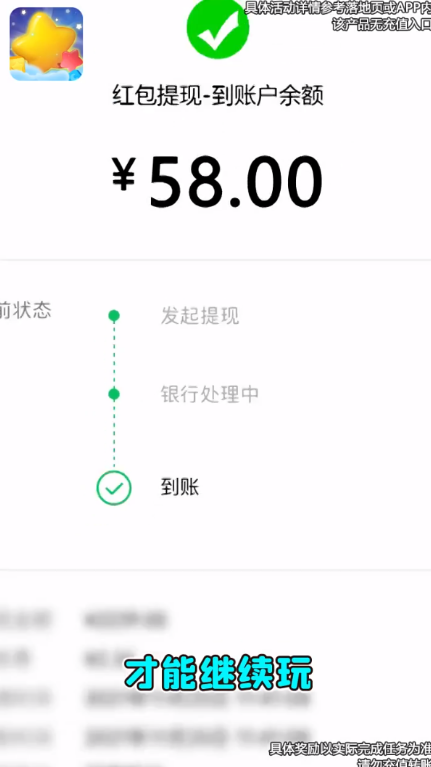Tap the 银行处理中 status label
This screenshot has height=767, width=431.
coord(210,394)
